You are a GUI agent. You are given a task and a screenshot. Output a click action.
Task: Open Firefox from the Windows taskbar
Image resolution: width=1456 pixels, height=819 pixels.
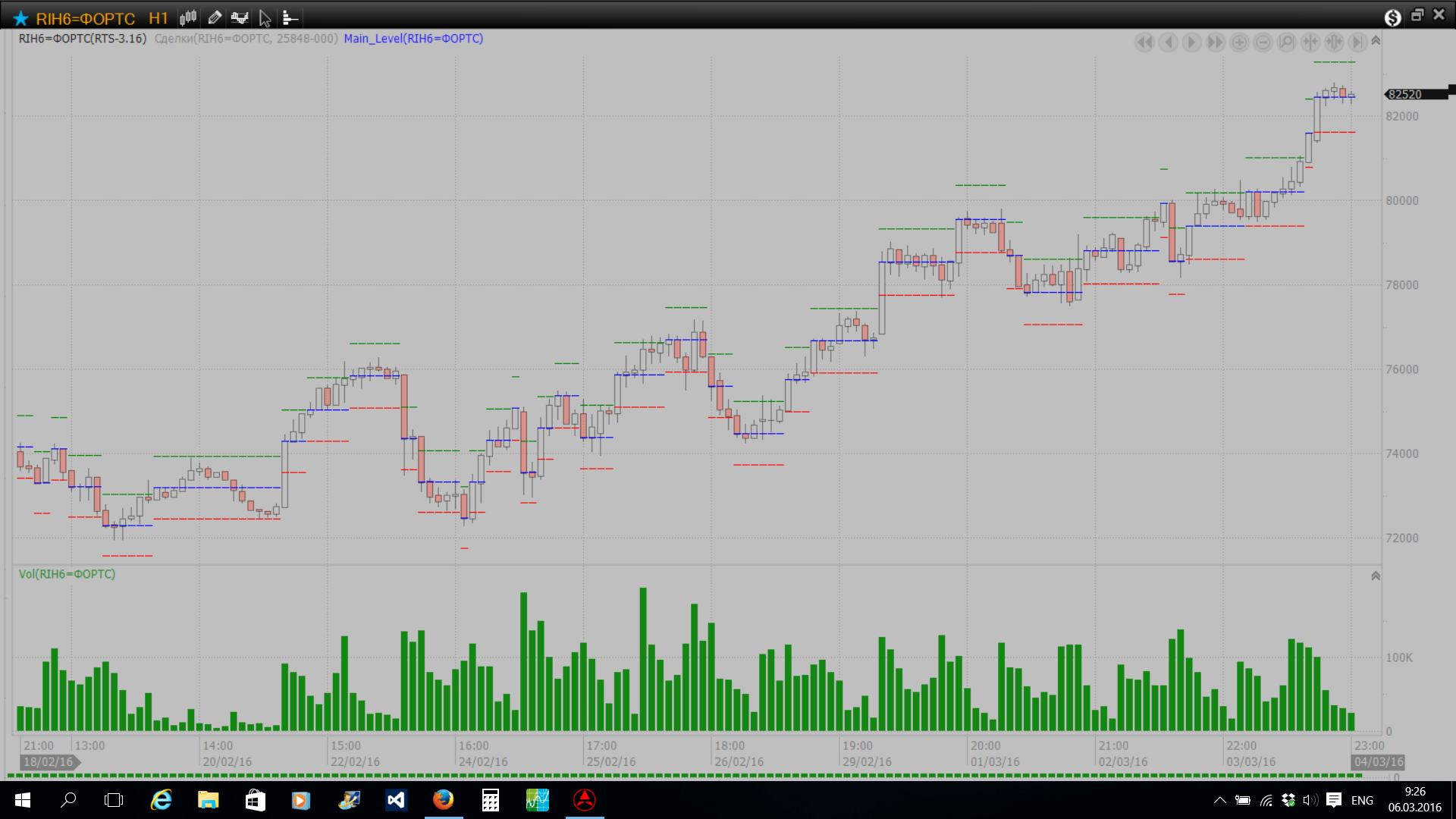443,800
